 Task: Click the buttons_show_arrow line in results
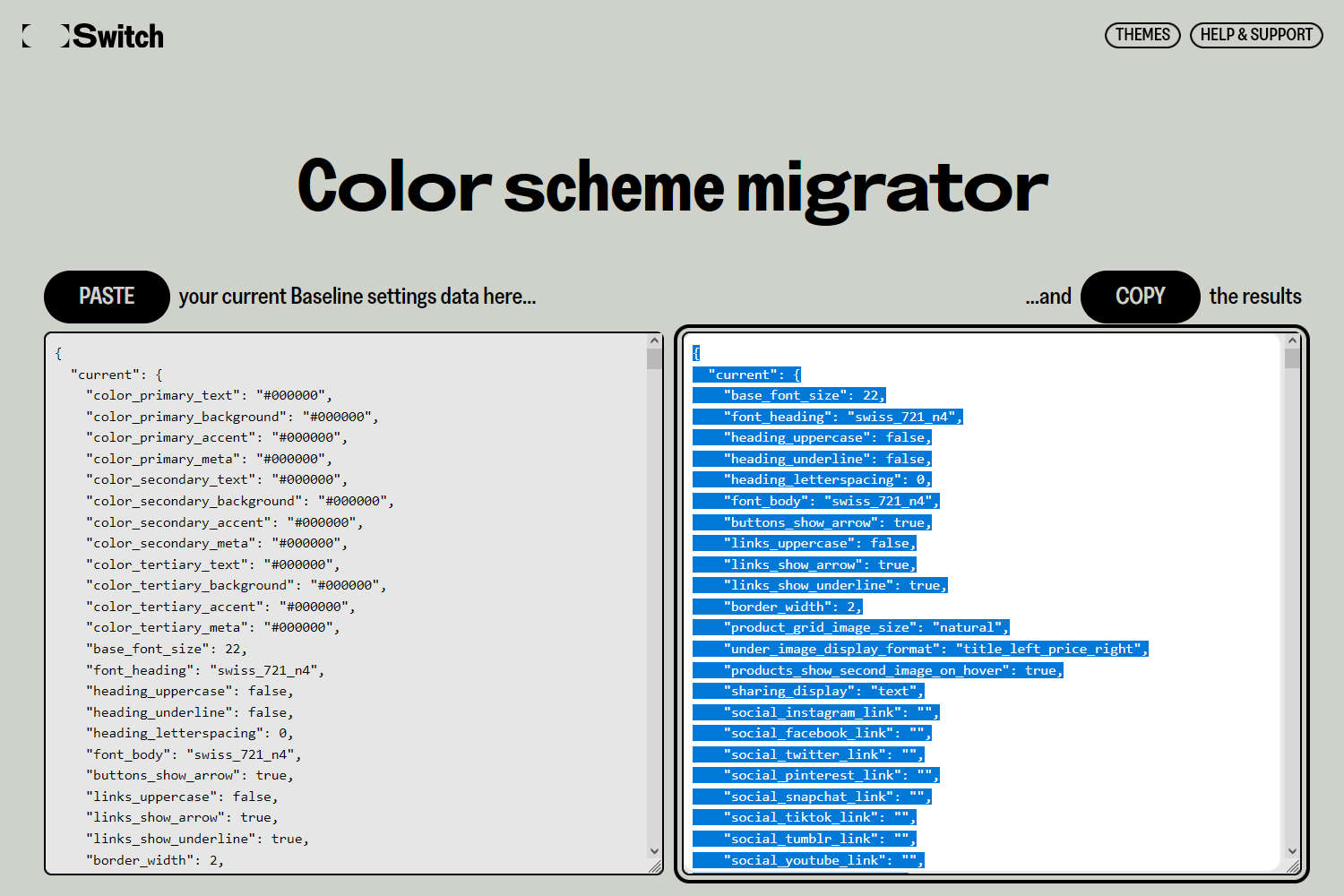812,521
